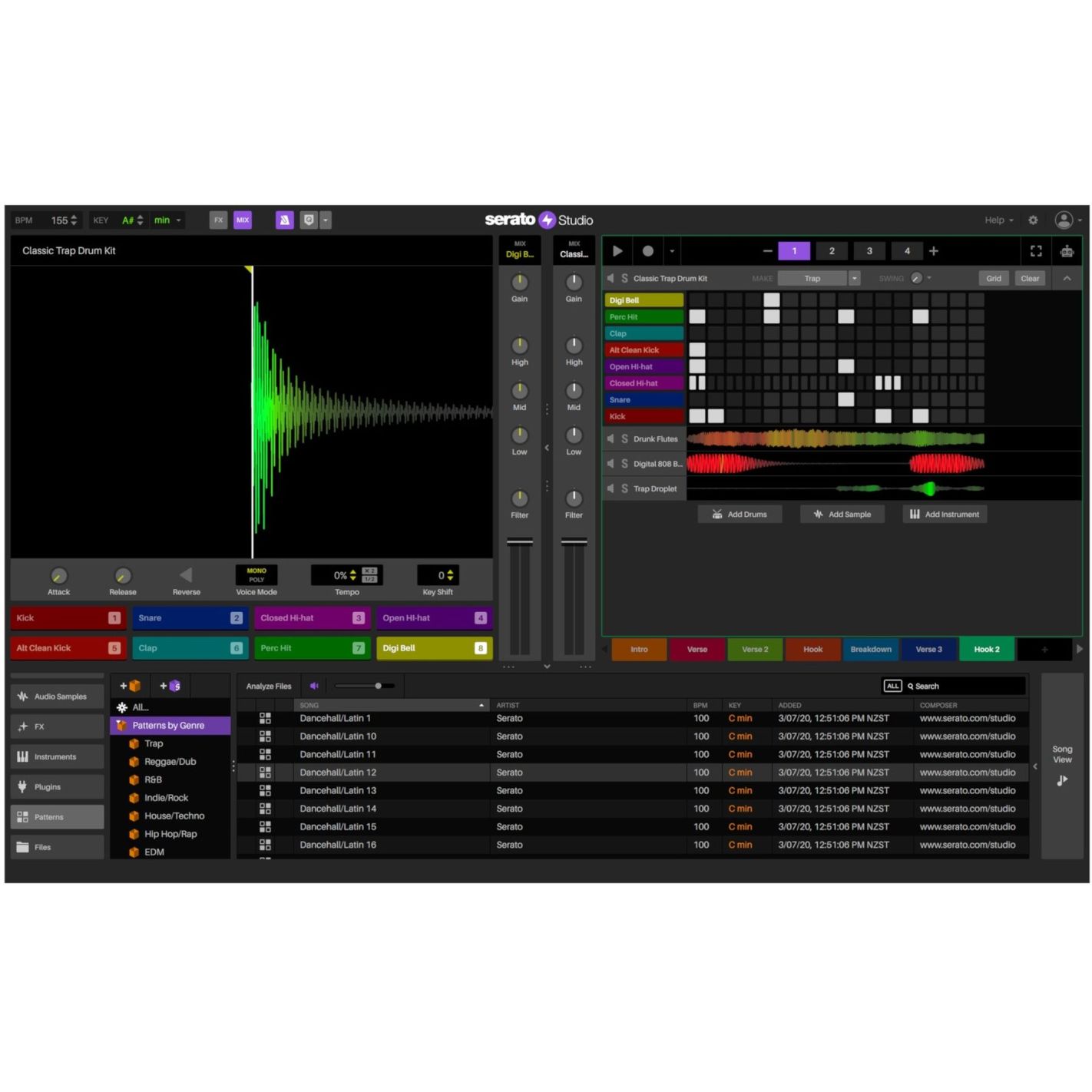Toggle the FX panel button
The height and width of the screenshot is (1092, 1092).
[219, 220]
